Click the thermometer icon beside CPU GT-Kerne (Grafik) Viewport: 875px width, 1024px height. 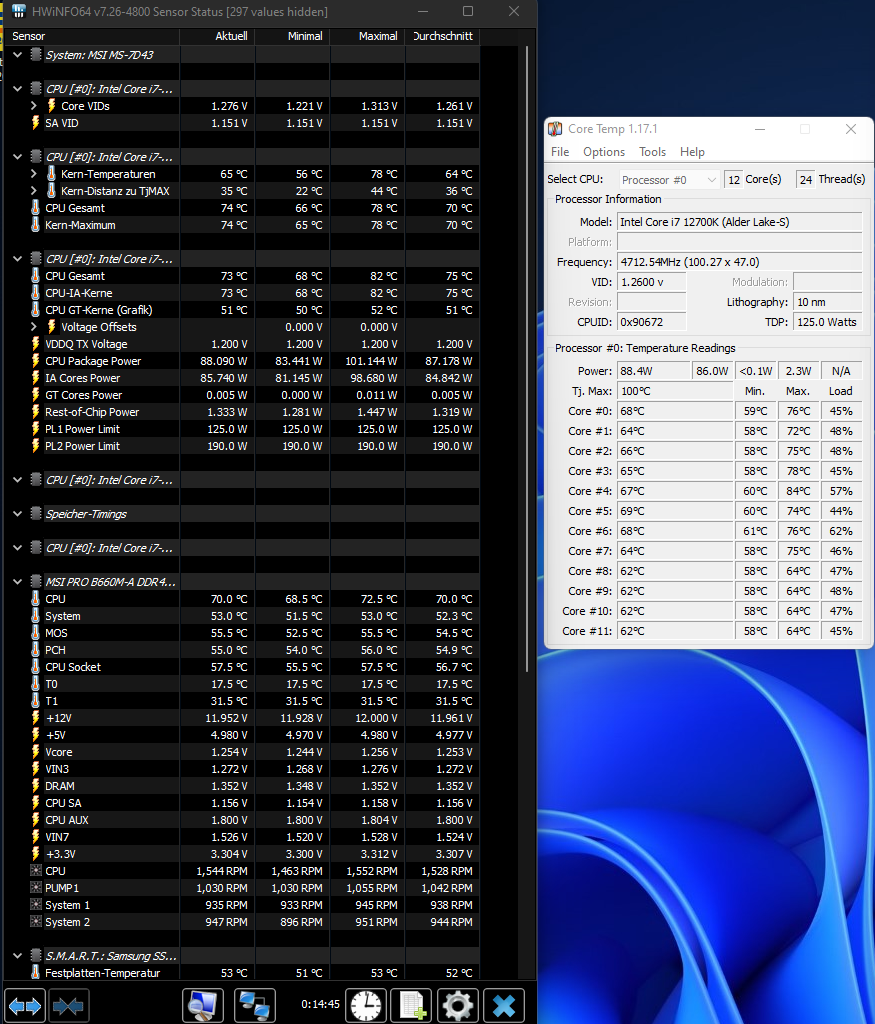(x=36, y=310)
